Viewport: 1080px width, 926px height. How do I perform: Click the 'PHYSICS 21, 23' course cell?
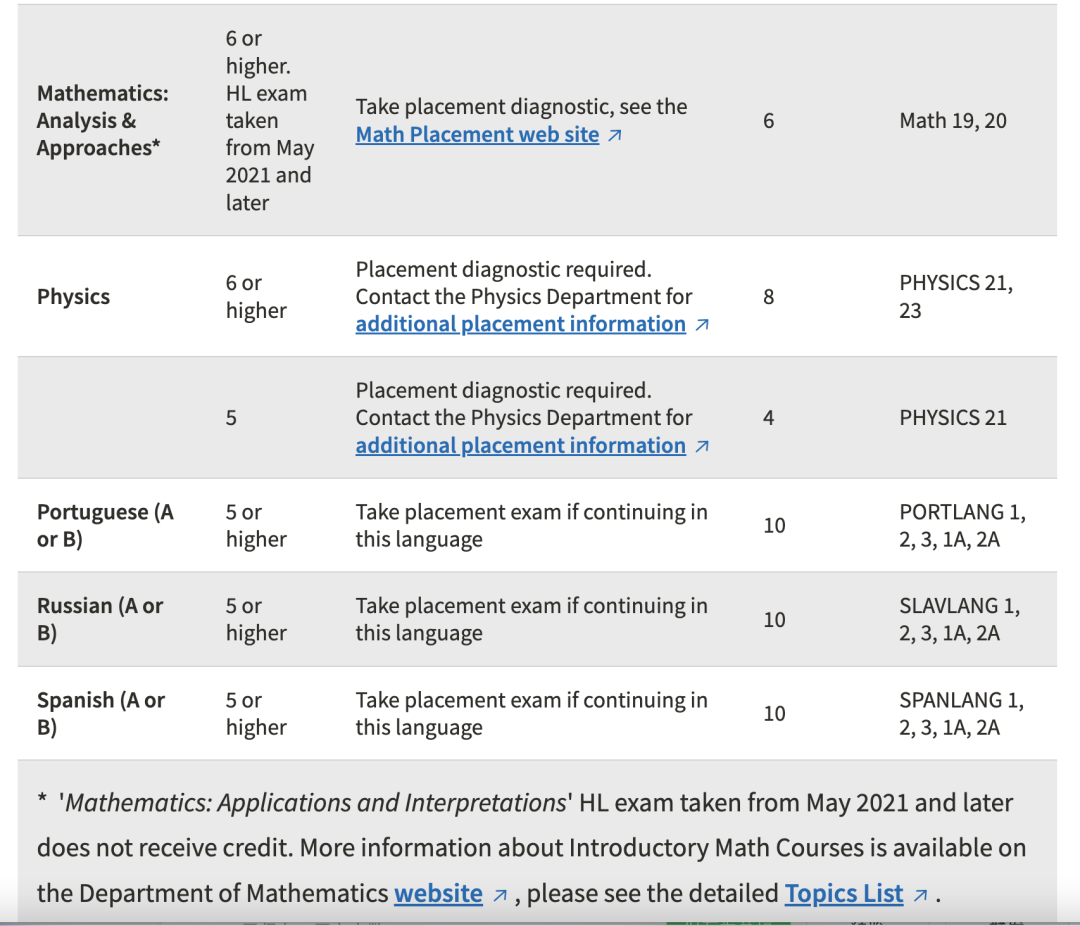[x=956, y=296]
